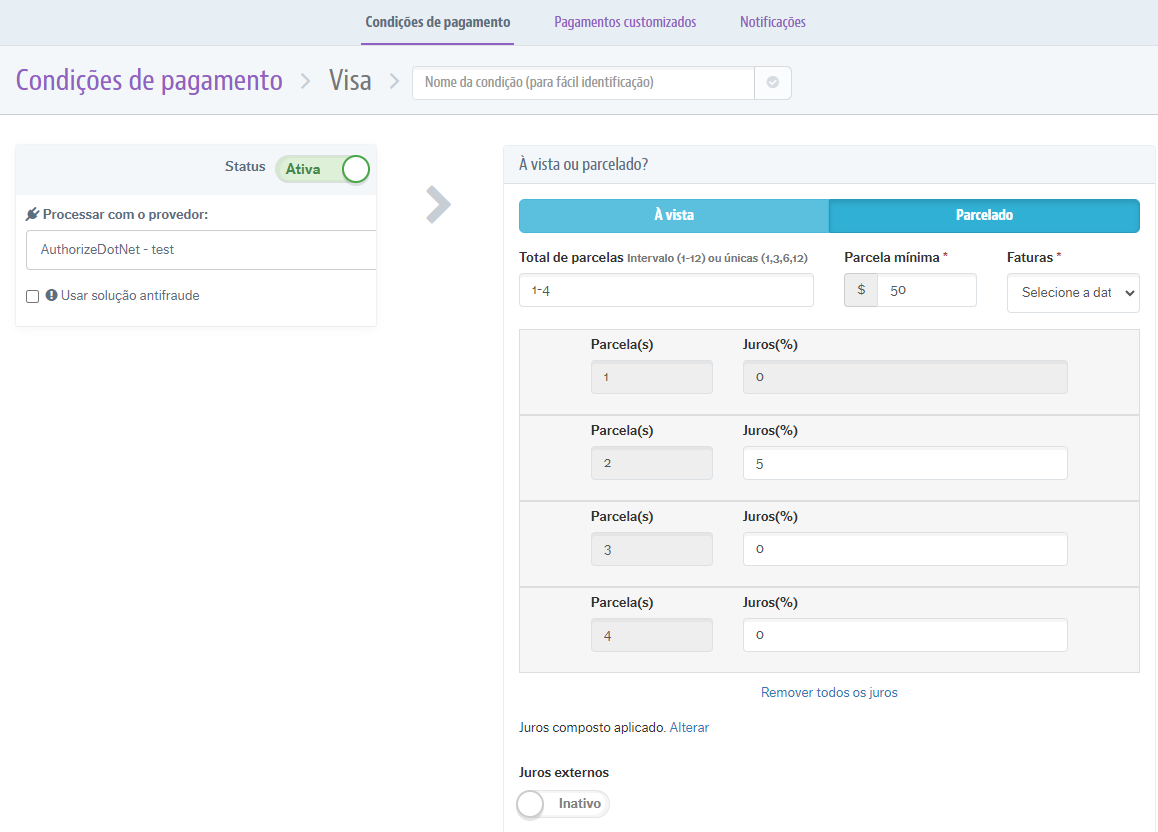Viewport: 1158px width, 832px height.
Task: Click the Alterar link for juros composto
Action: tap(689, 728)
